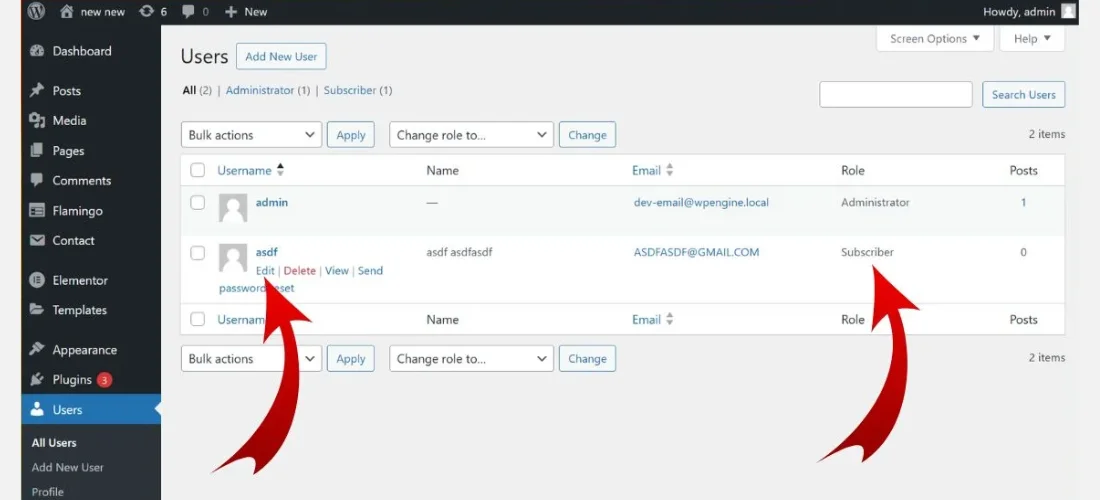Expand the top Change role to dropdown

point(471,135)
